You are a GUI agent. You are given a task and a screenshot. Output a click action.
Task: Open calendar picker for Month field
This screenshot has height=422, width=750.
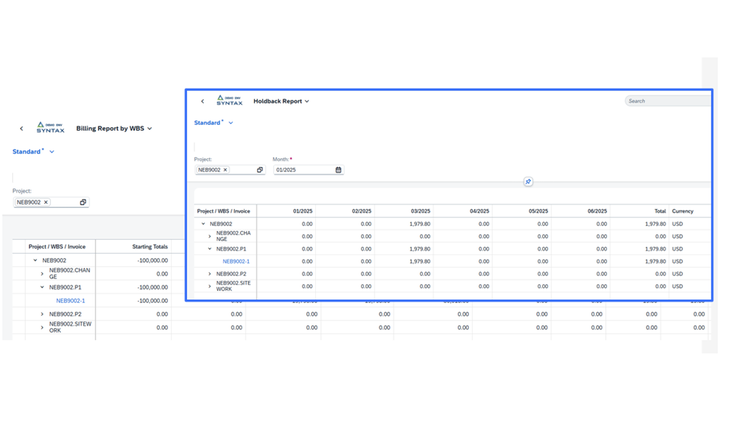[x=338, y=170]
